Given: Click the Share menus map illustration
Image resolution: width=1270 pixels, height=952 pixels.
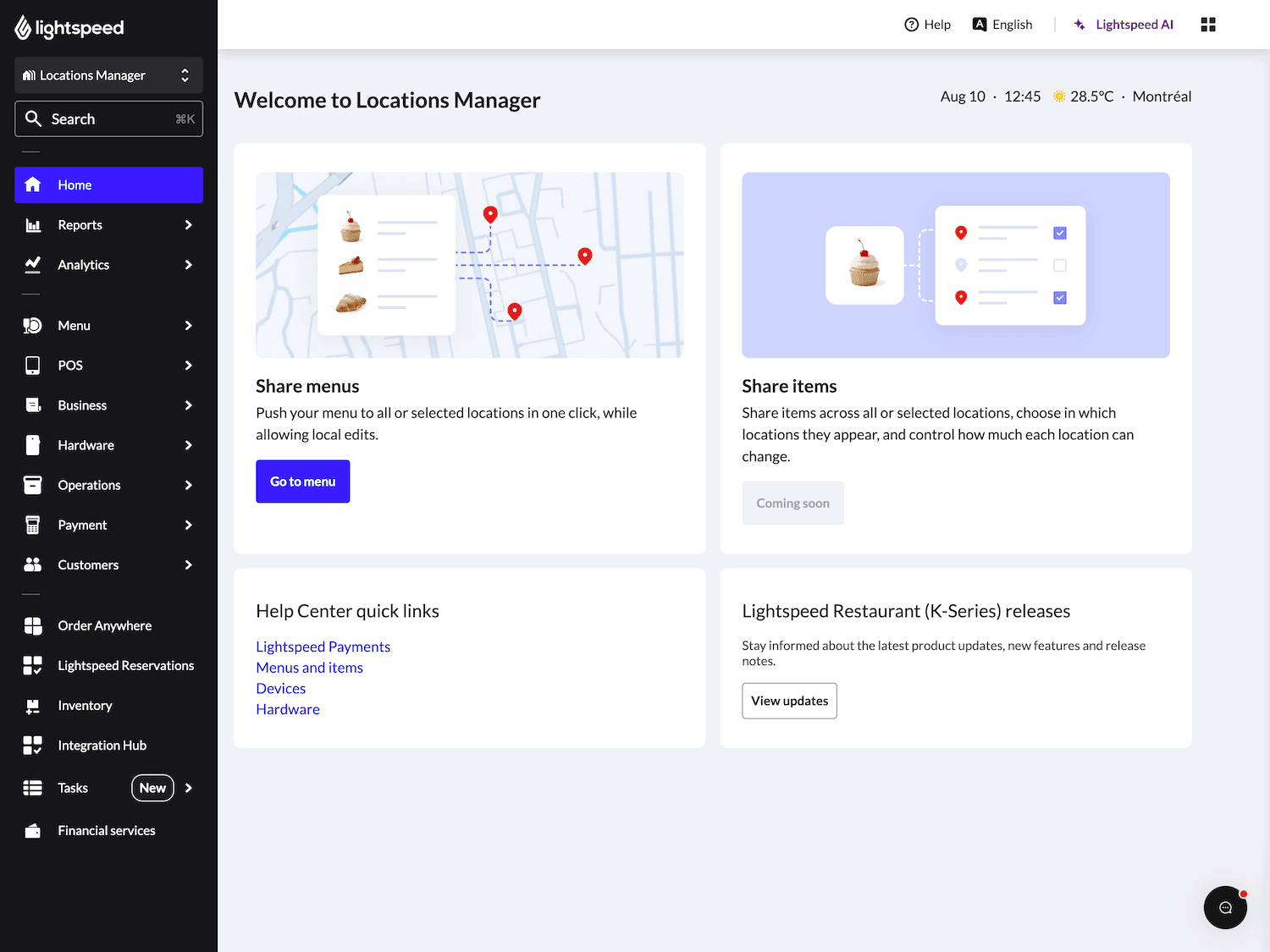Looking at the screenshot, I should pos(470,265).
